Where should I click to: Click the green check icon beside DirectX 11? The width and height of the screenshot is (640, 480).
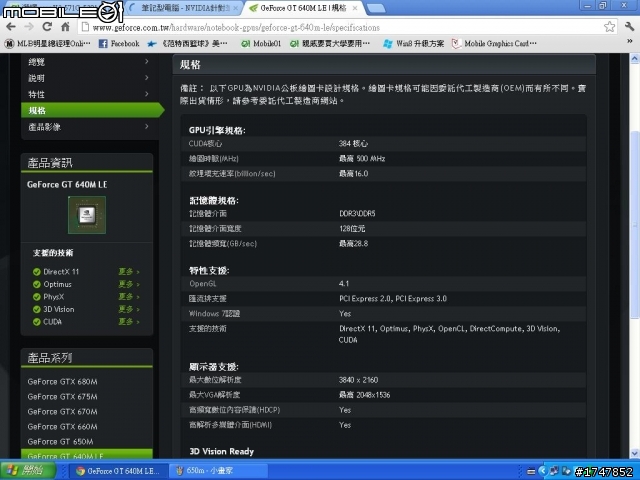[x=36, y=272]
